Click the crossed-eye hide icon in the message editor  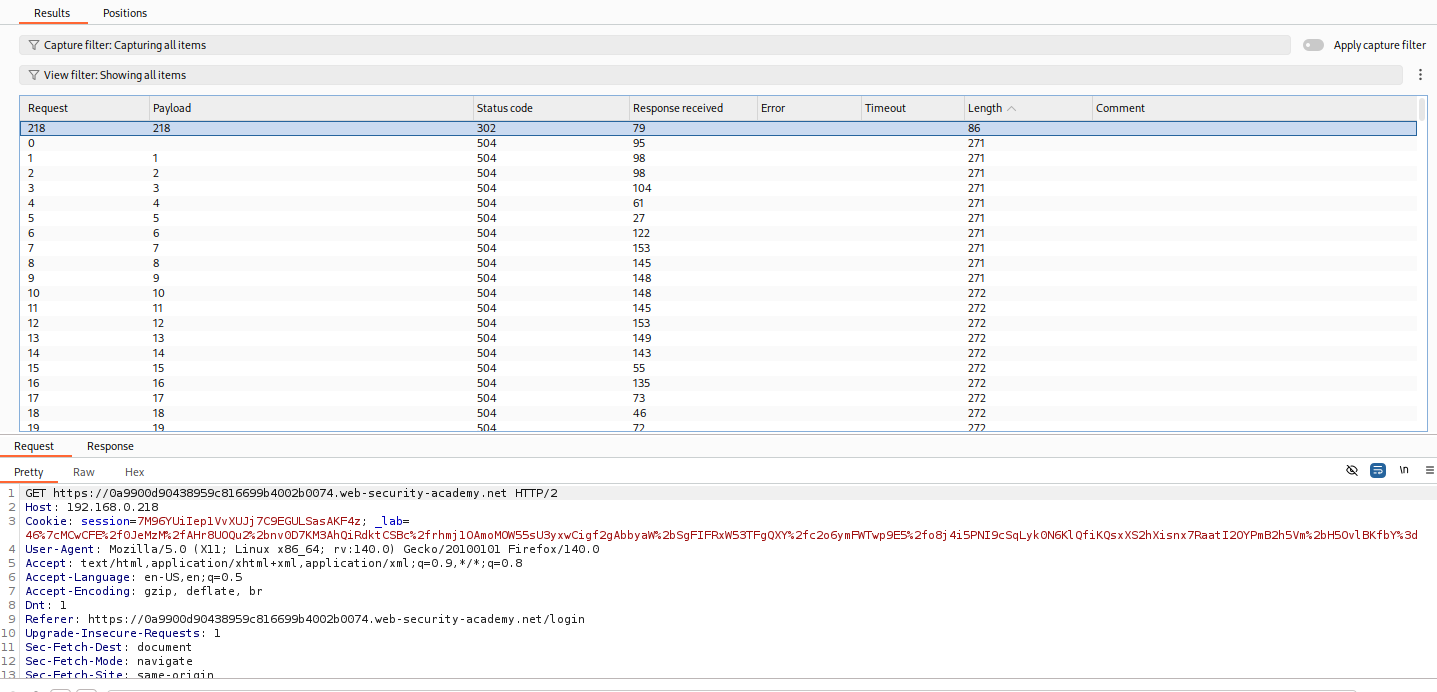(x=1352, y=470)
